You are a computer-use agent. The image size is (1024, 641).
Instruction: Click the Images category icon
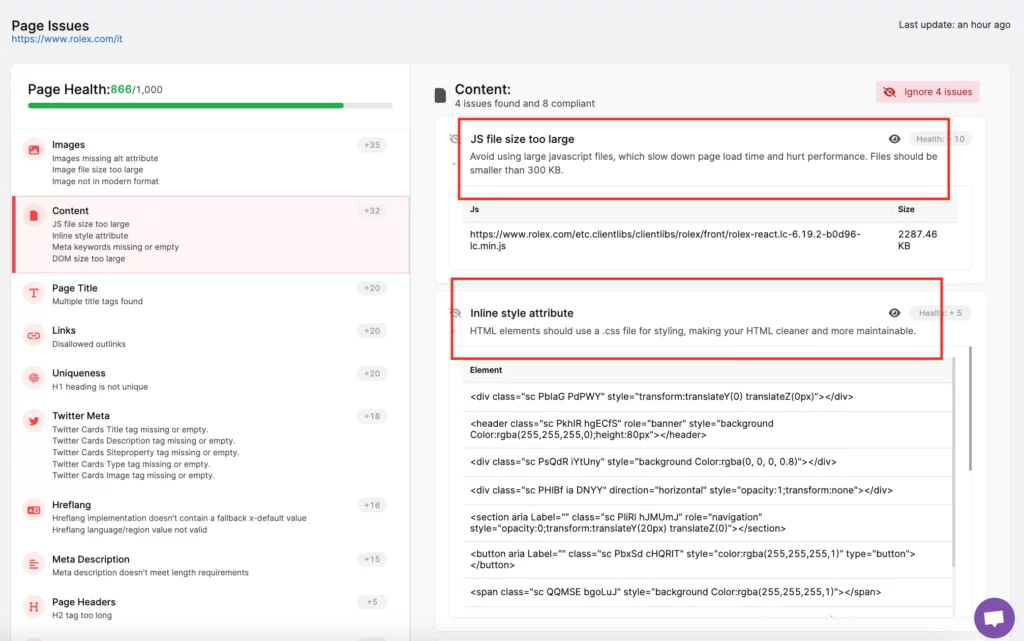coord(34,150)
